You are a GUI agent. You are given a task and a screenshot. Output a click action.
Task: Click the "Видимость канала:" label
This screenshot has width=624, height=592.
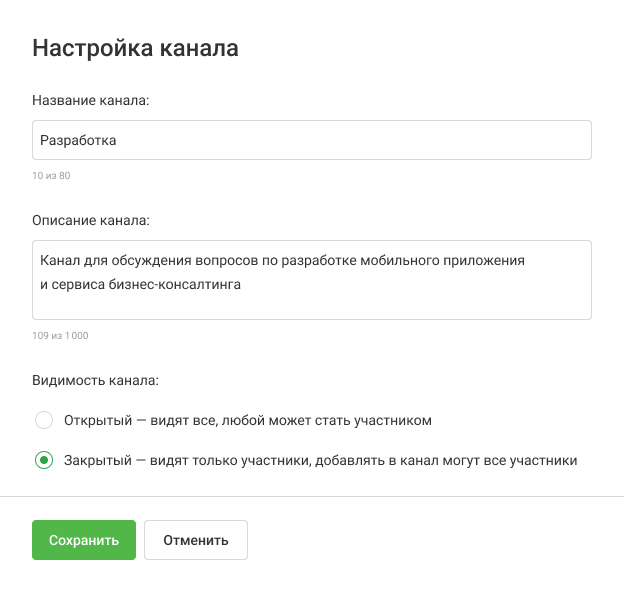tap(95, 380)
